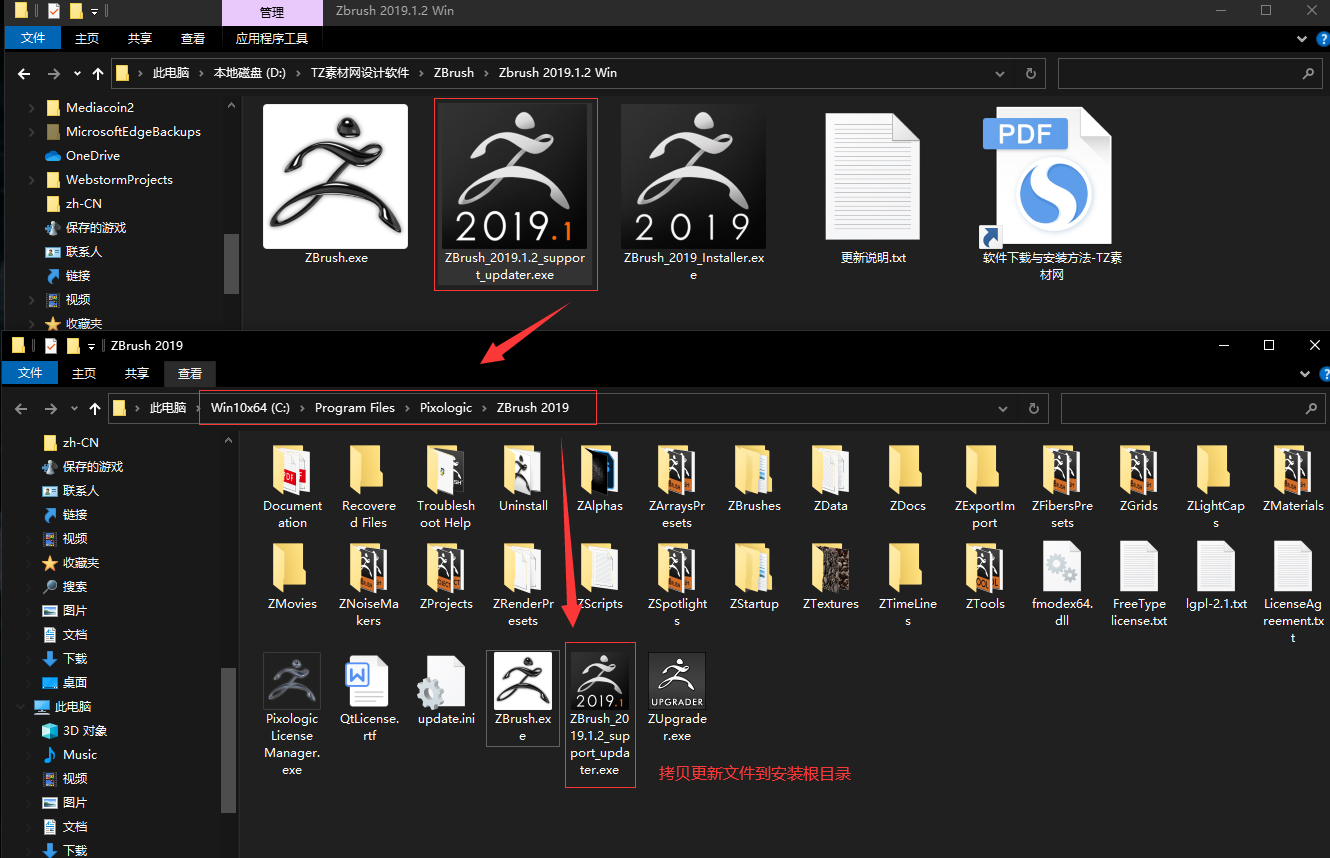Open address history dropdown in ZBrush 2019 window
1330x858 pixels.
(1003, 408)
